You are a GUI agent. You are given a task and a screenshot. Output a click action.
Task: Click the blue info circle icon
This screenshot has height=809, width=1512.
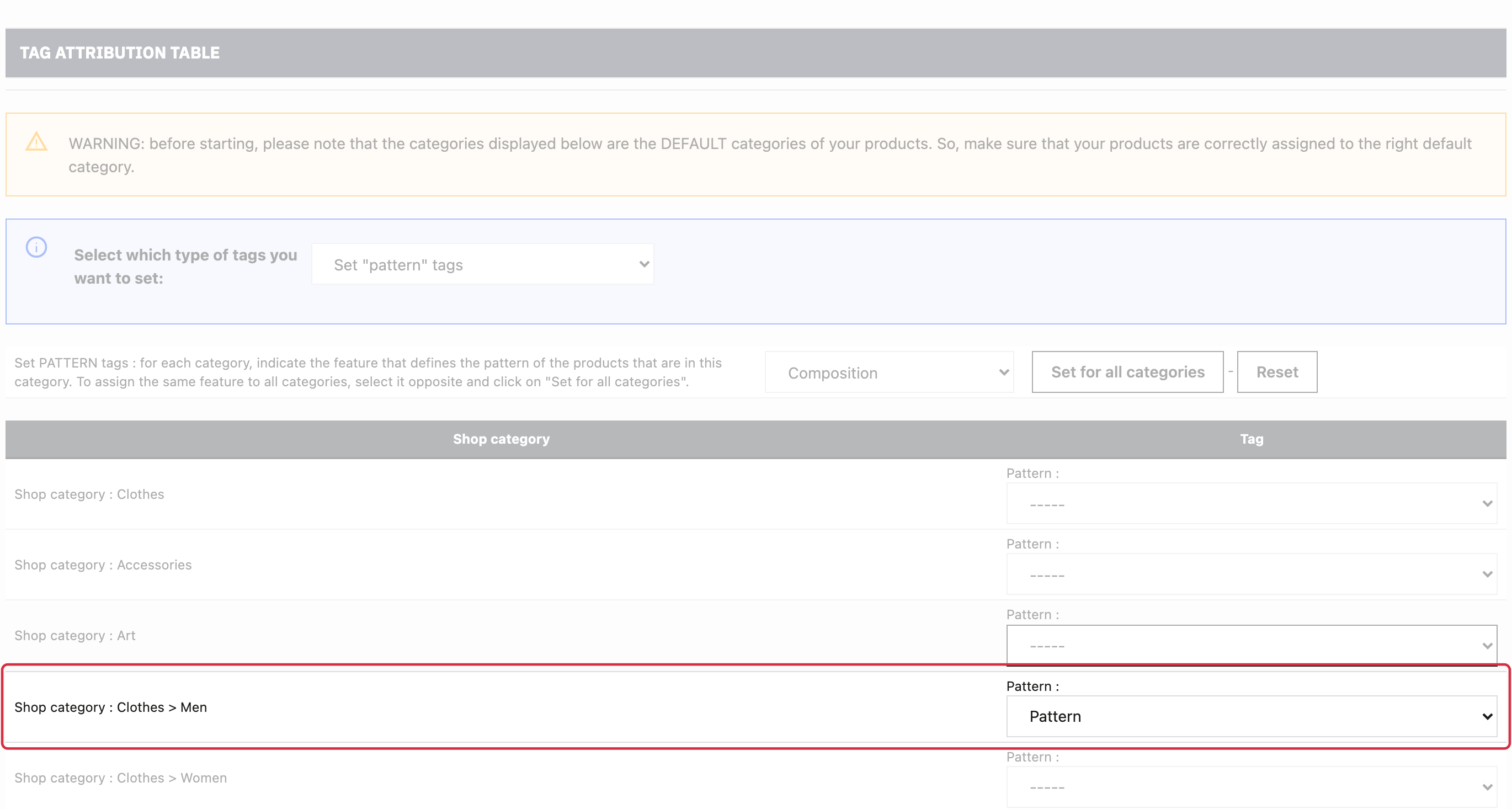(x=36, y=247)
